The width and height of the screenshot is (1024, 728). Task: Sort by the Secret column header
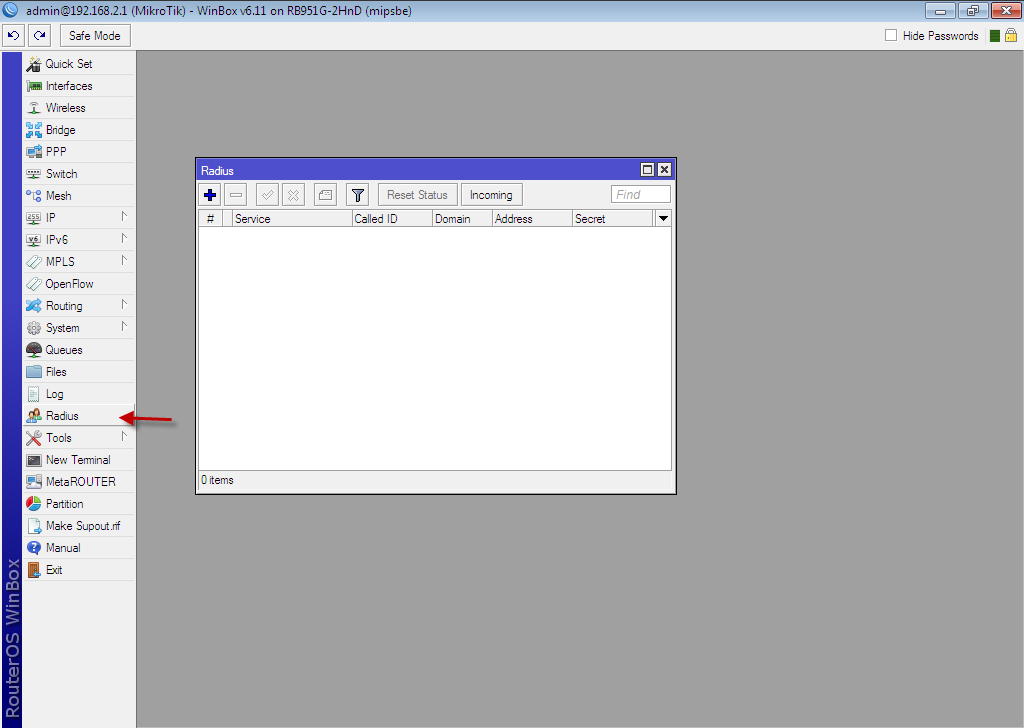[x=613, y=219]
